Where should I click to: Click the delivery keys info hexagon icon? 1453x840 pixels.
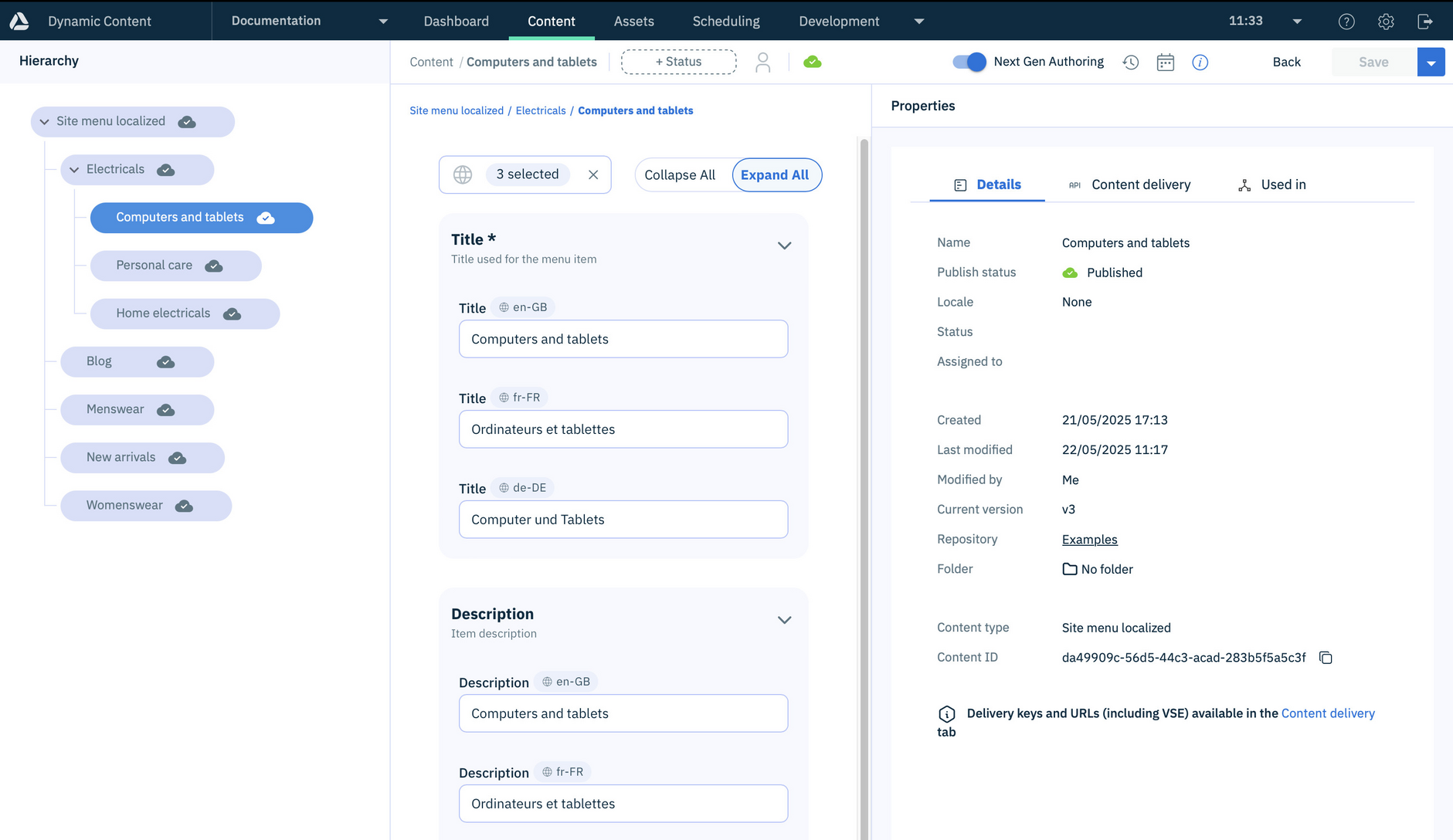pos(947,713)
